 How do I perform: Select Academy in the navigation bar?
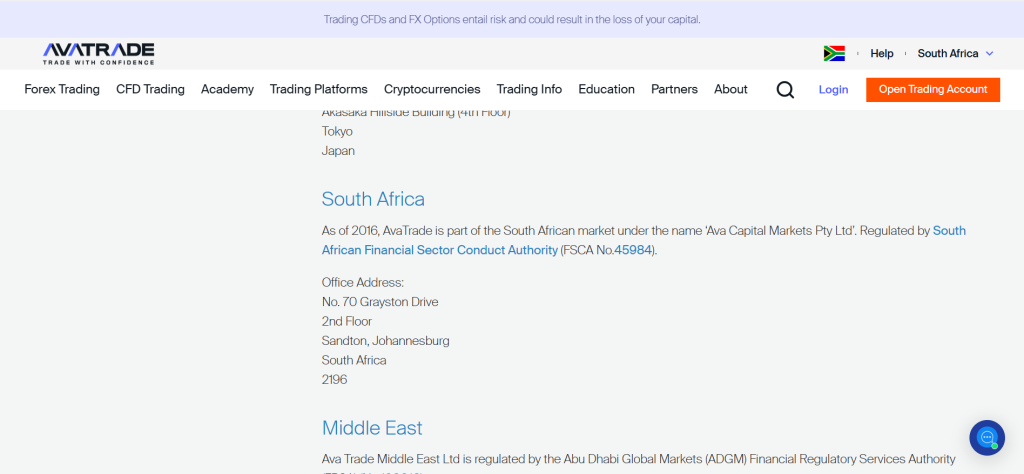tap(227, 89)
